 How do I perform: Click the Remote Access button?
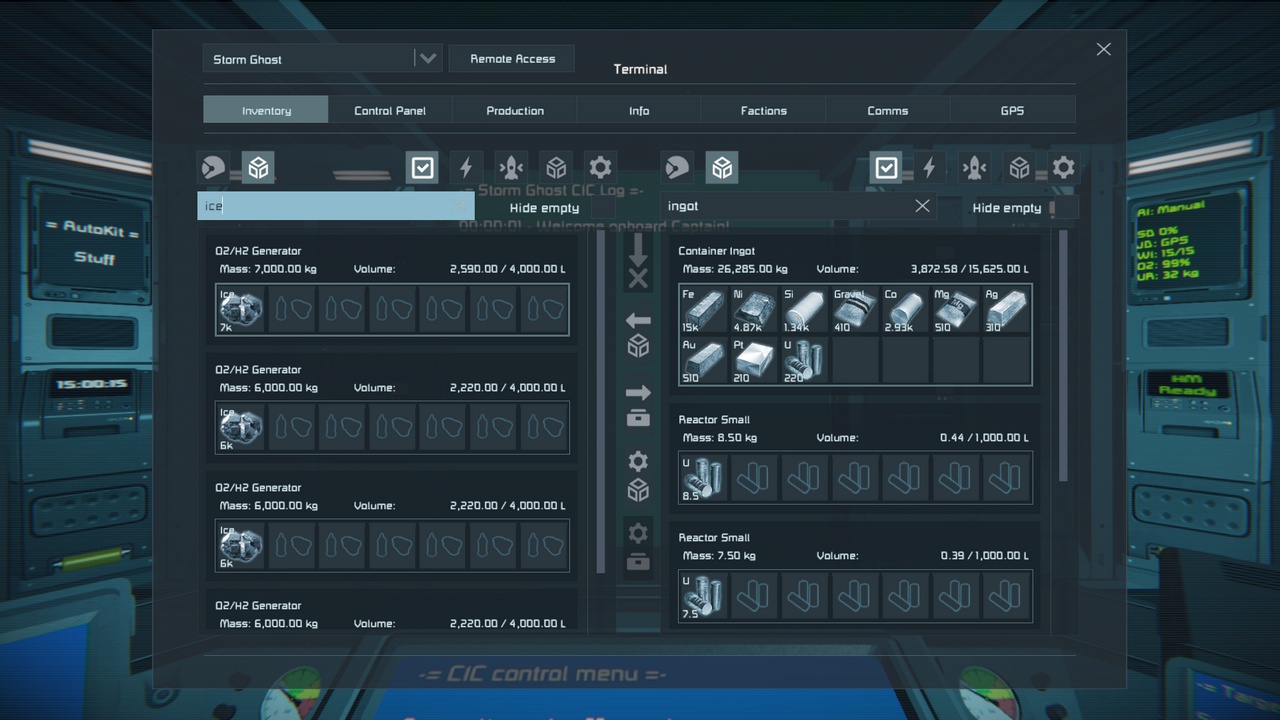(x=512, y=59)
